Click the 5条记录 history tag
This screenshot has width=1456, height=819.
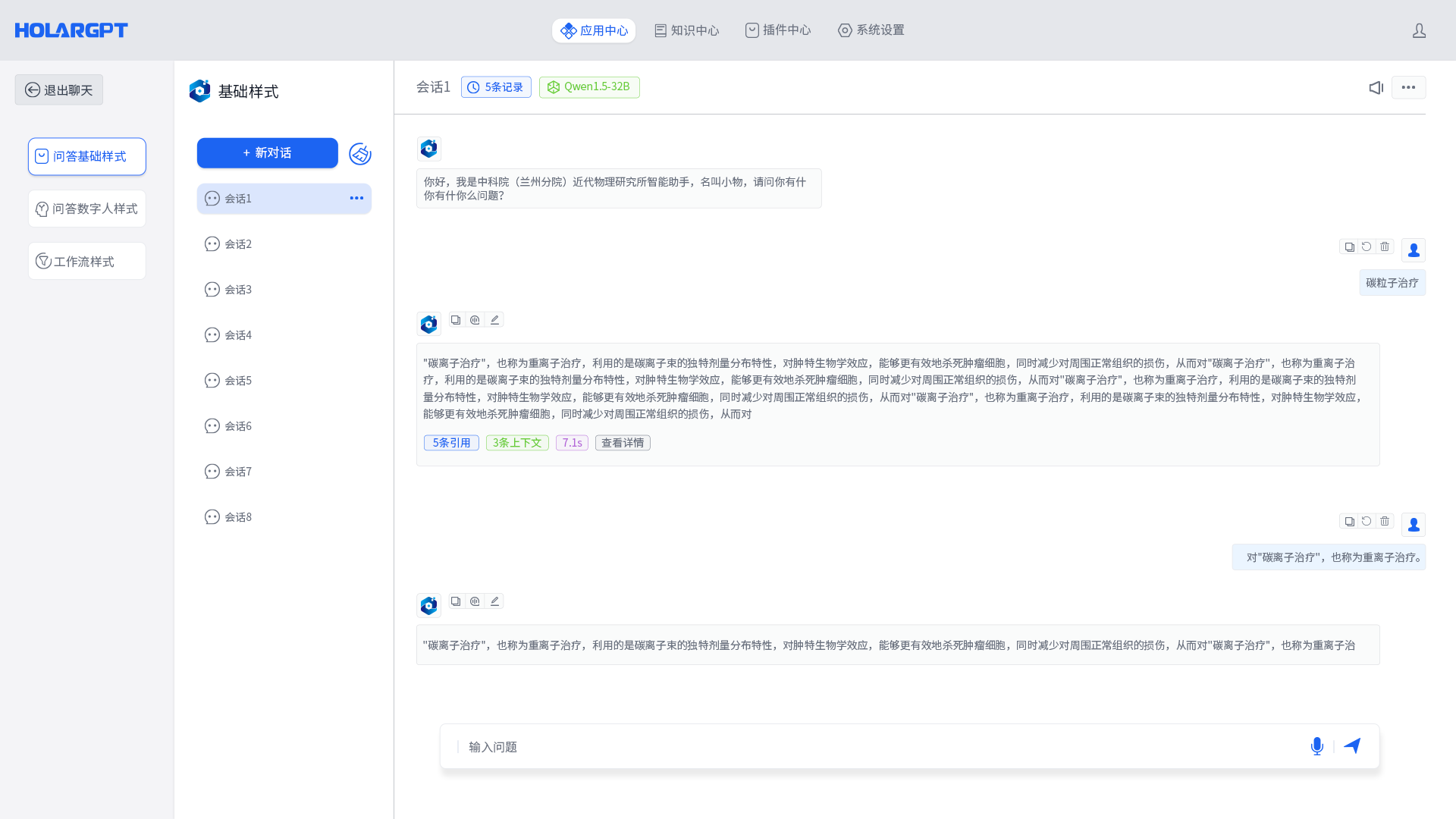coord(496,87)
